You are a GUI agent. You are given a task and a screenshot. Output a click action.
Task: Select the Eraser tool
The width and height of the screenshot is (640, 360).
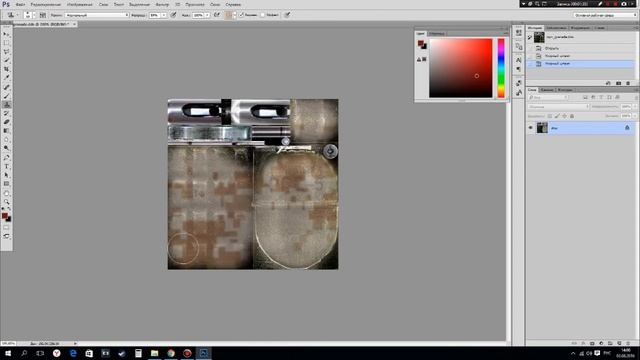pyautogui.click(x=7, y=122)
